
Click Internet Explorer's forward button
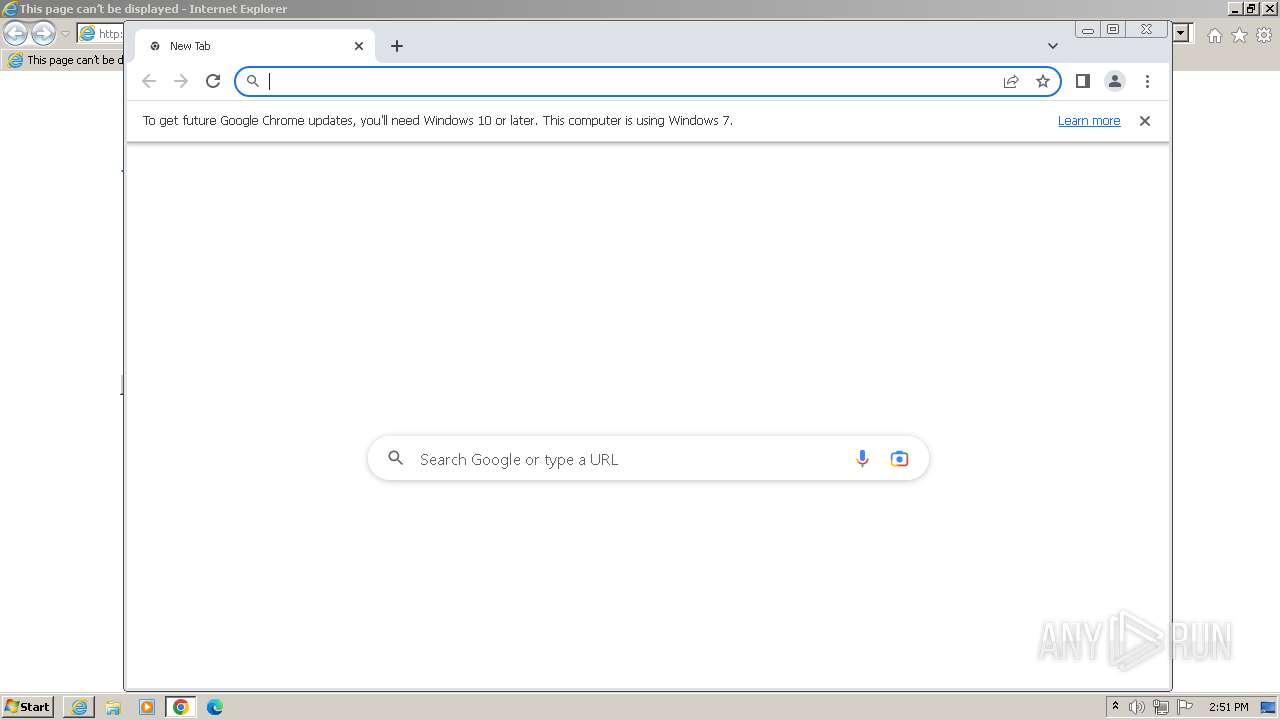(43, 34)
